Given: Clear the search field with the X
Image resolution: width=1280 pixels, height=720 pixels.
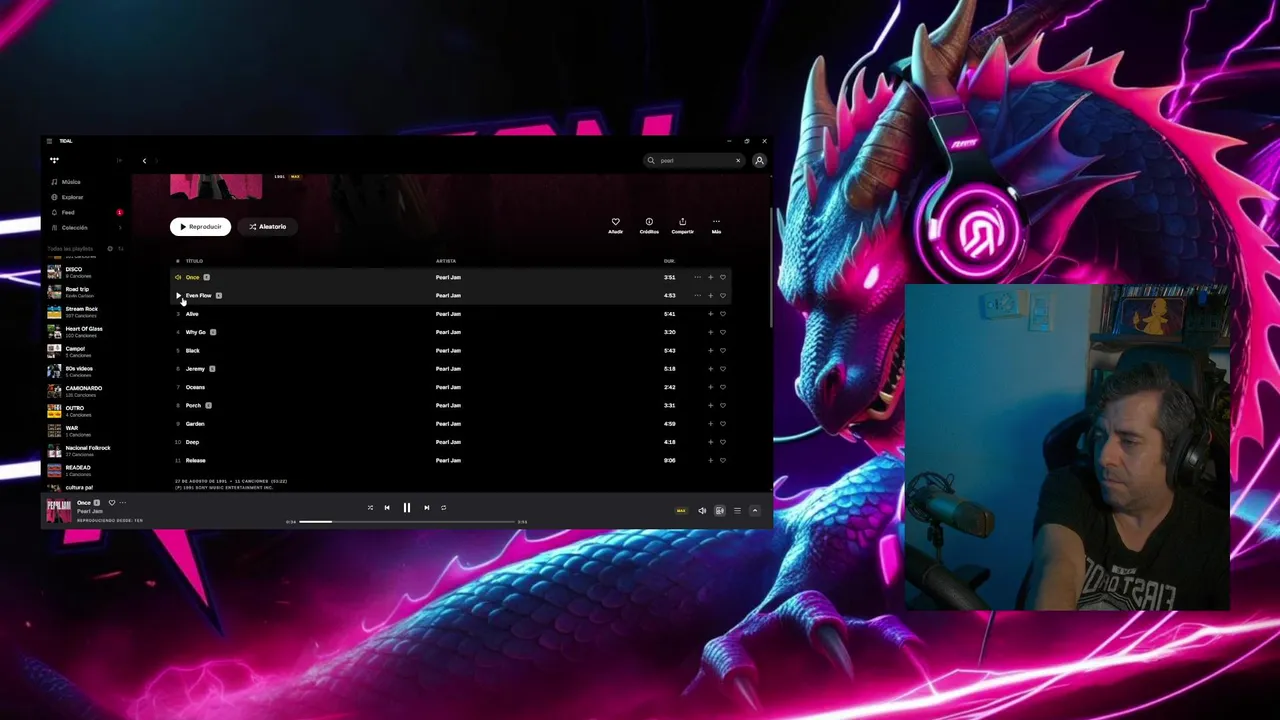Looking at the screenshot, I should [738, 160].
